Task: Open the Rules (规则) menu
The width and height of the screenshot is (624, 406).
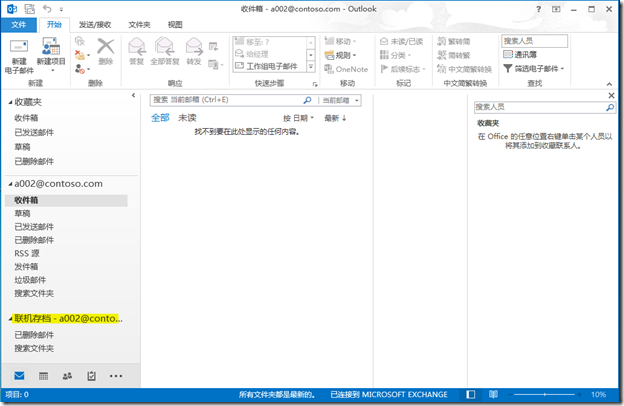Action: pos(340,55)
